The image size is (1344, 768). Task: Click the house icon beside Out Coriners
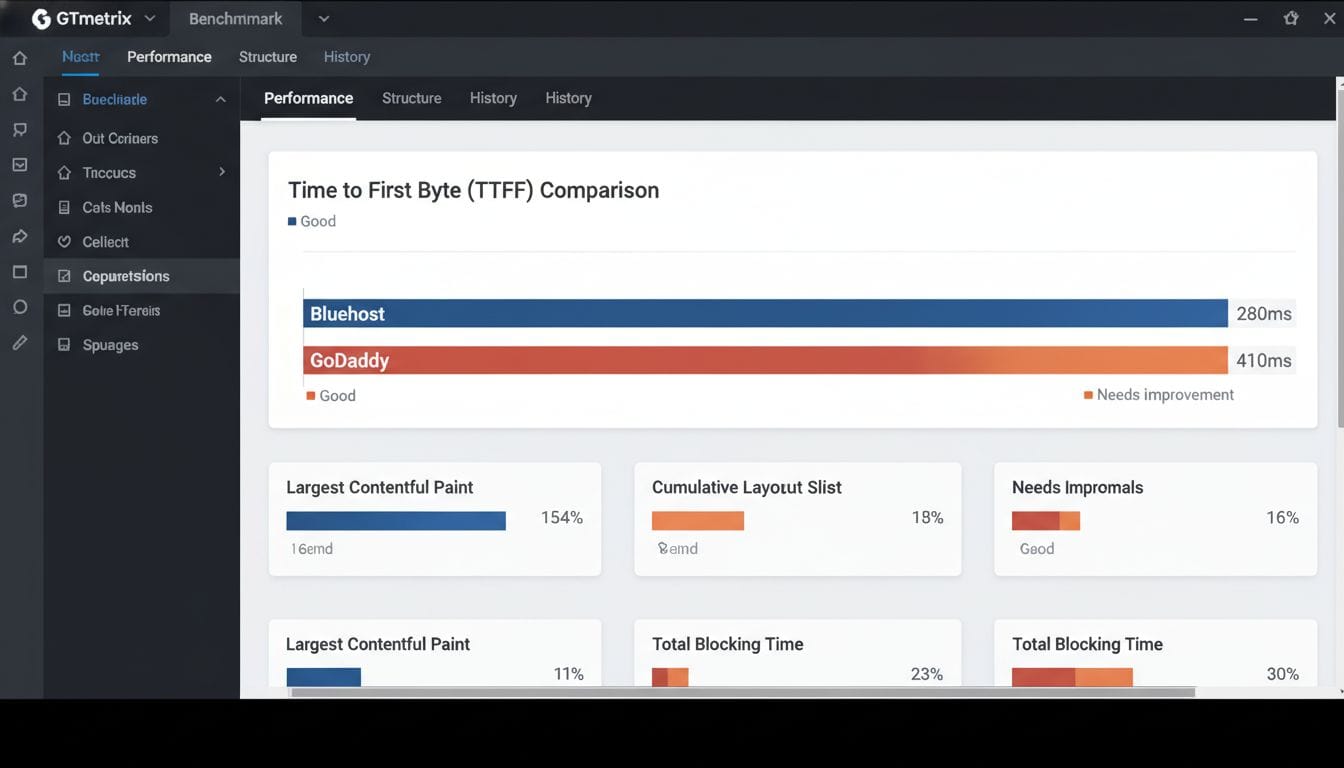click(64, 138)
